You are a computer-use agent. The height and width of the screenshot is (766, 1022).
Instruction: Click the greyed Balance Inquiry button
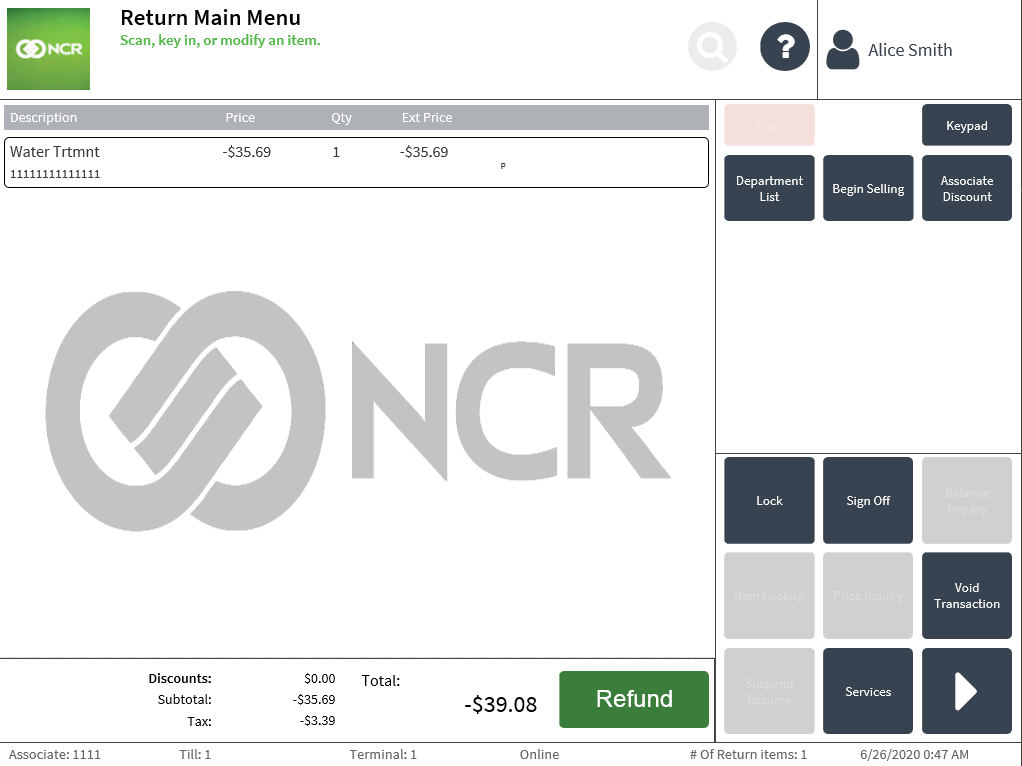[967, 501]
